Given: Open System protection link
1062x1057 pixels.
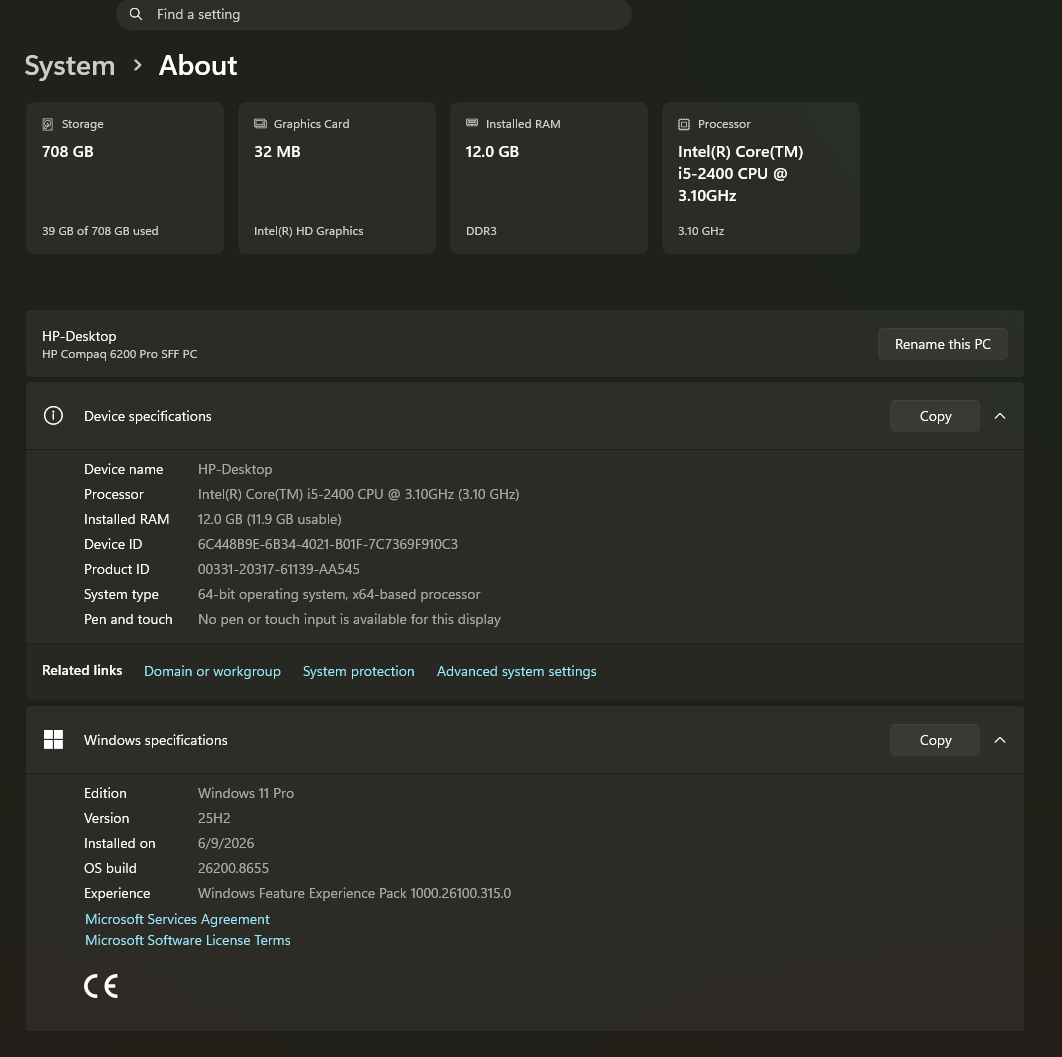Looking at the screenshot, I should pyautogui.click(x=358, y=671).
